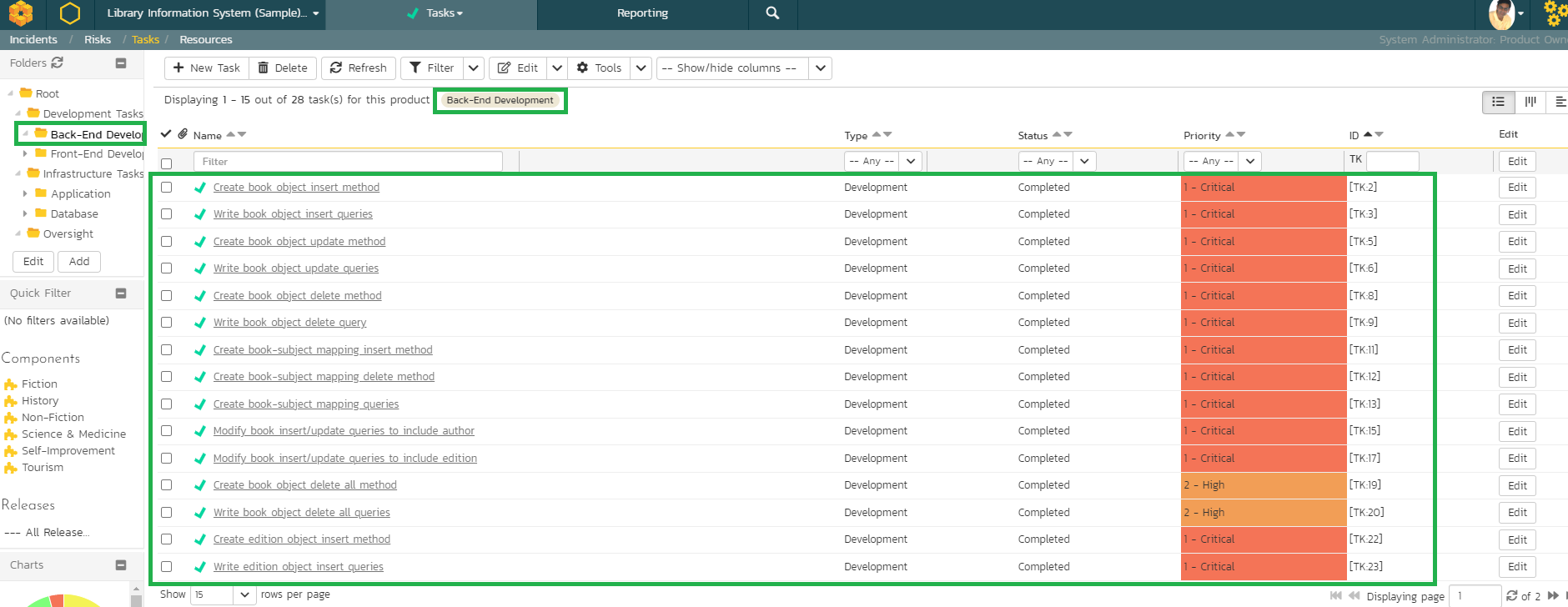
Task: Click the search magnifier icon in top bar
Action: (x=772, y=13)
